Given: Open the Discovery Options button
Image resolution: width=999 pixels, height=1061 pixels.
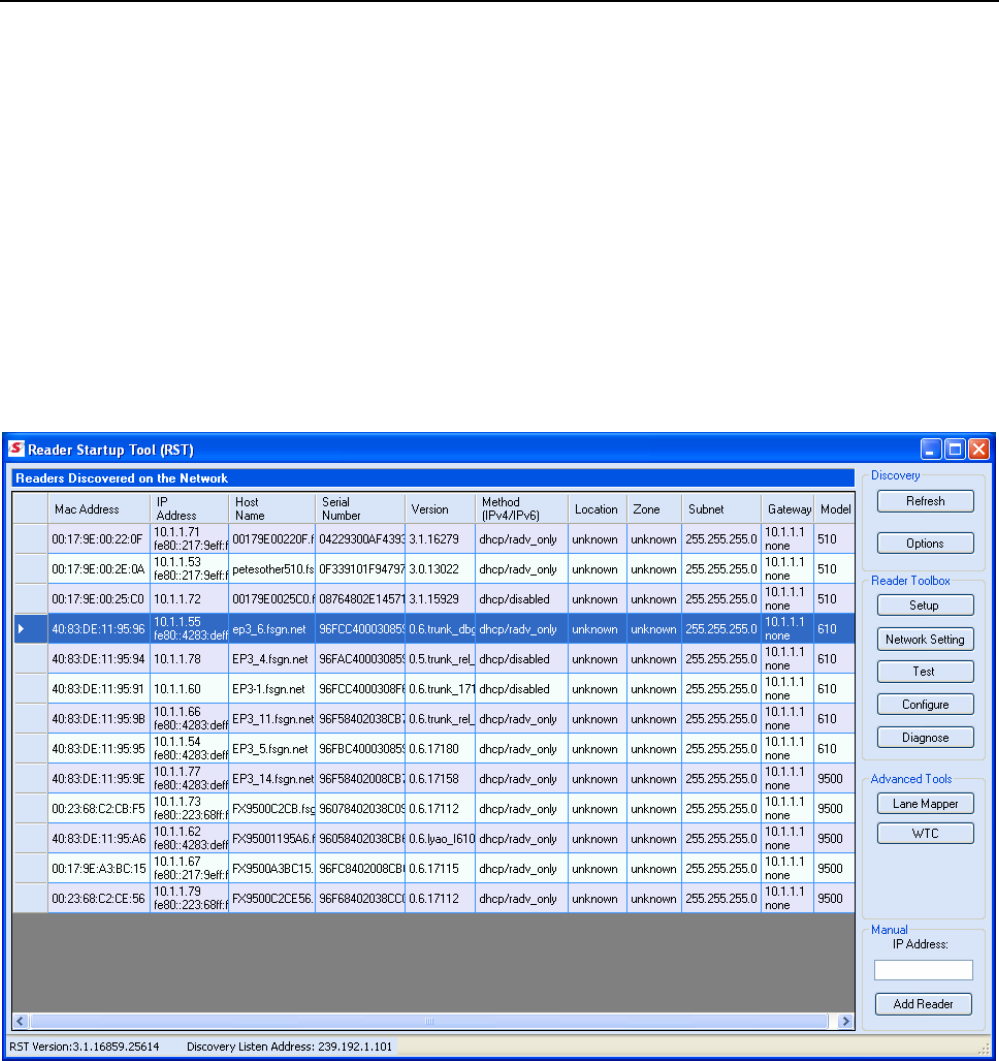Looking at the screenshot, I should (925, 543).
